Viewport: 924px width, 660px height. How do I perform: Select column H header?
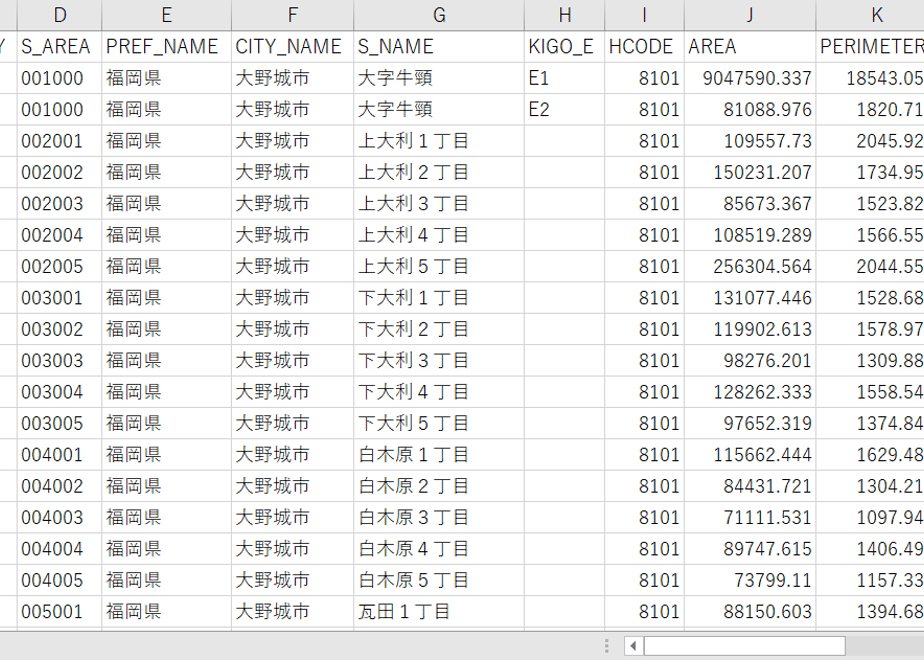565,15
